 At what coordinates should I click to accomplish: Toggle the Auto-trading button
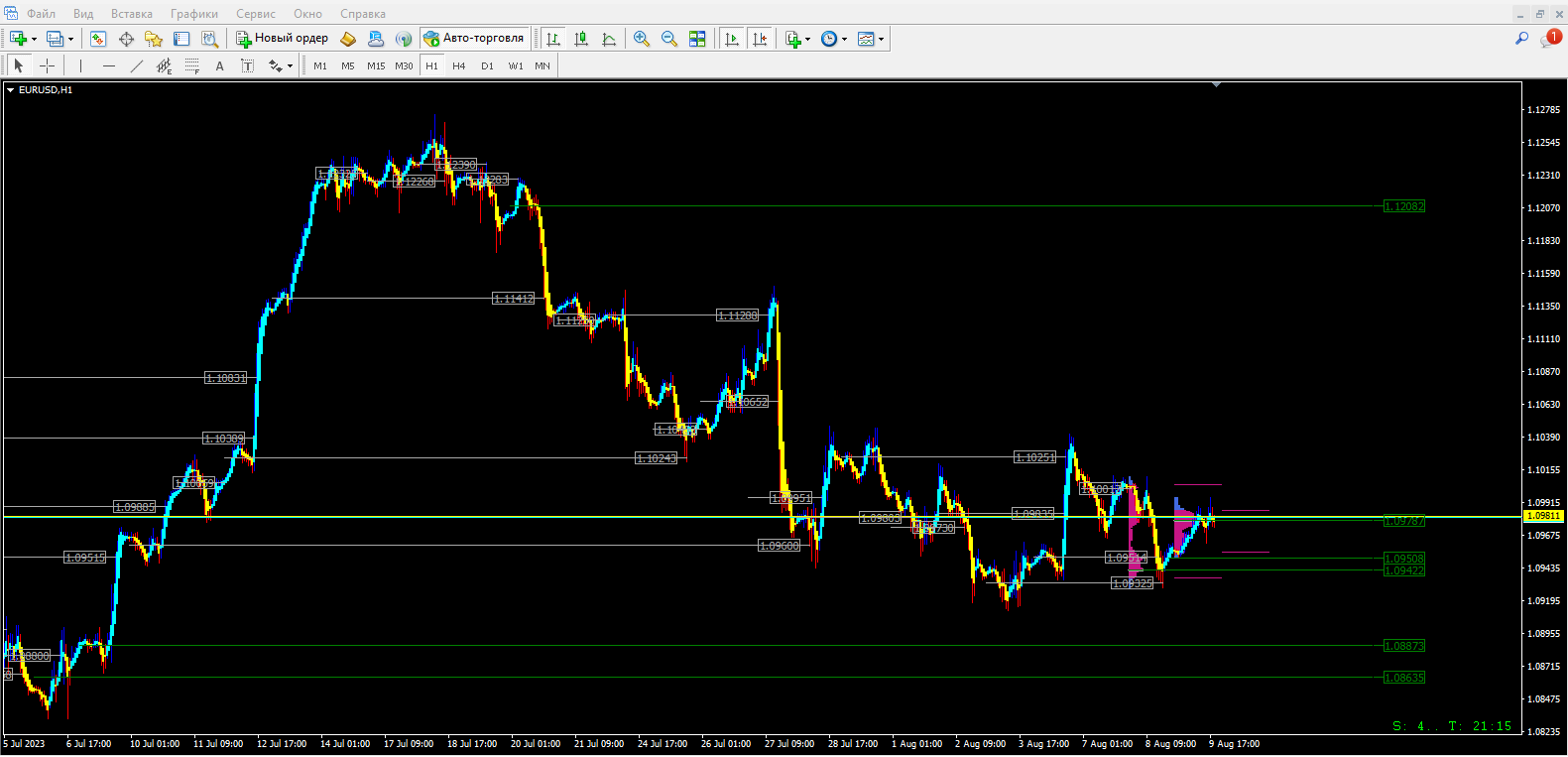click(473, 39)
